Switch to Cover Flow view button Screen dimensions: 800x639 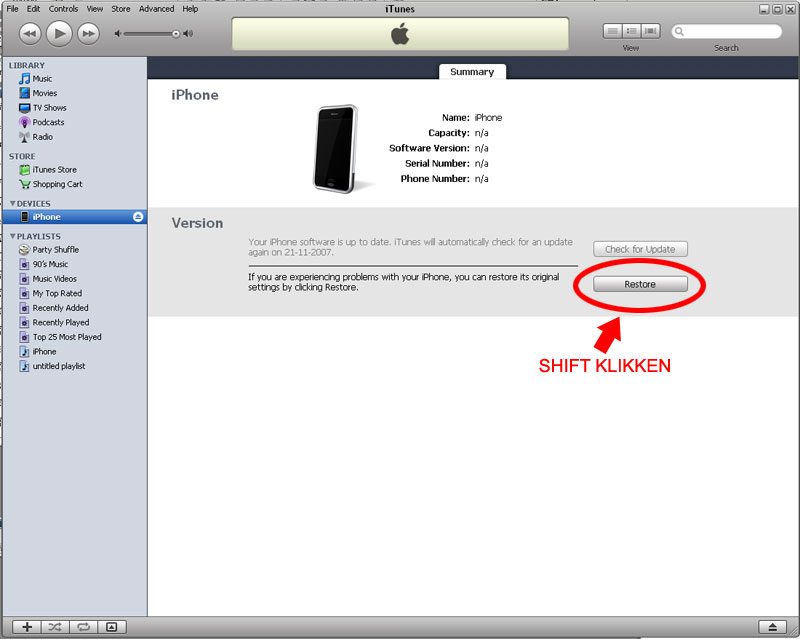[x=651, y=32]
